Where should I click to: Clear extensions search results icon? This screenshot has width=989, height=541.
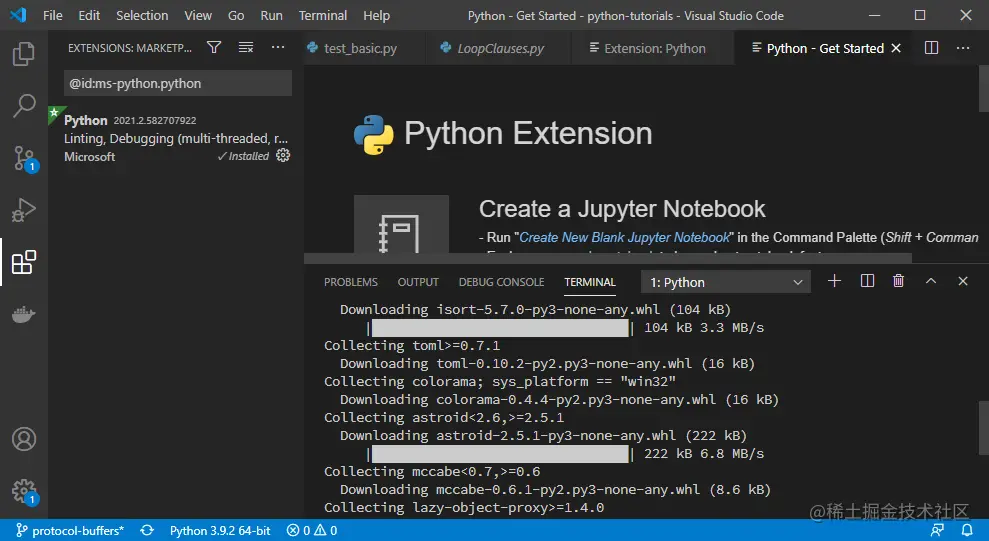click(246, 47)
